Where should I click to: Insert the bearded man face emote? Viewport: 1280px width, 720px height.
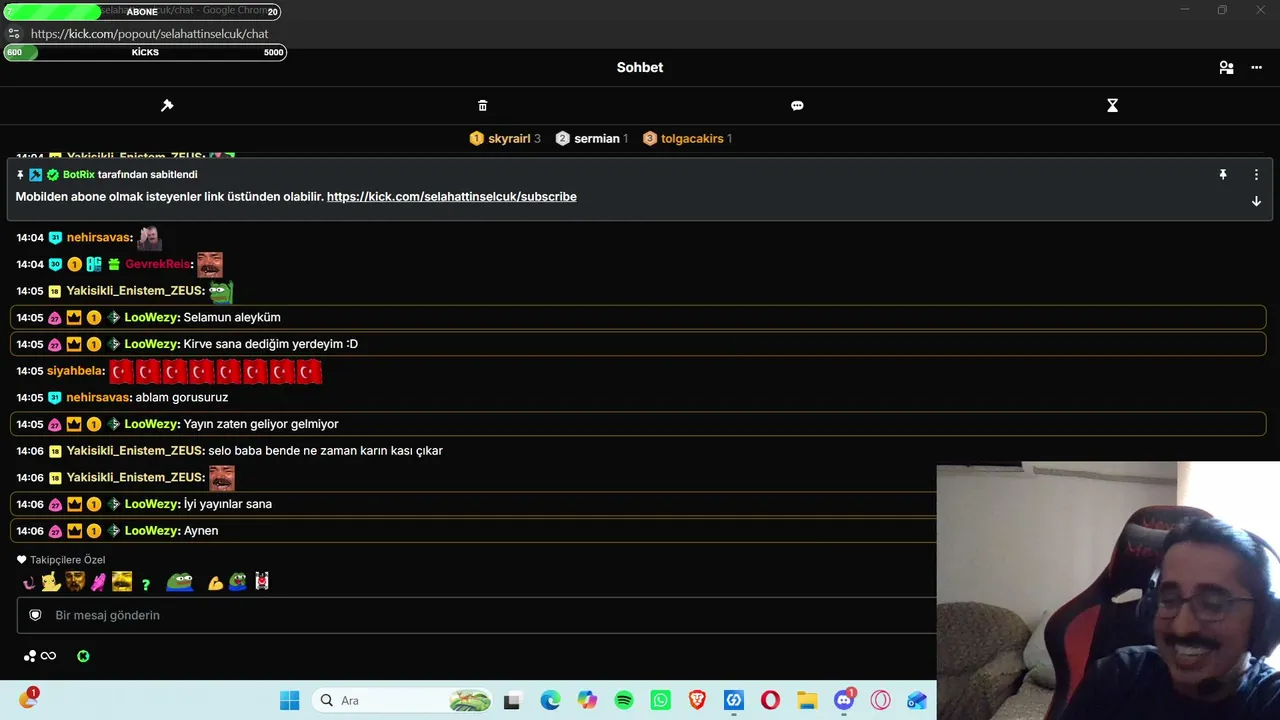[x=75, y=581]
